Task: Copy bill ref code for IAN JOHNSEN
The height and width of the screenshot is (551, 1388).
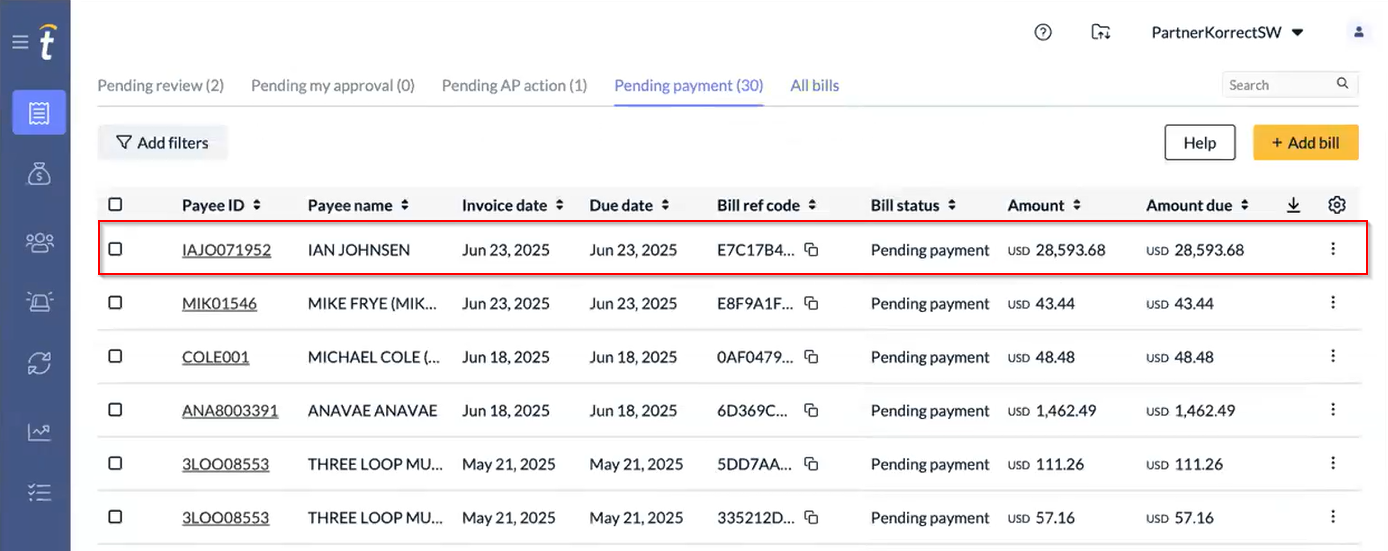Action: click(812, 250)
